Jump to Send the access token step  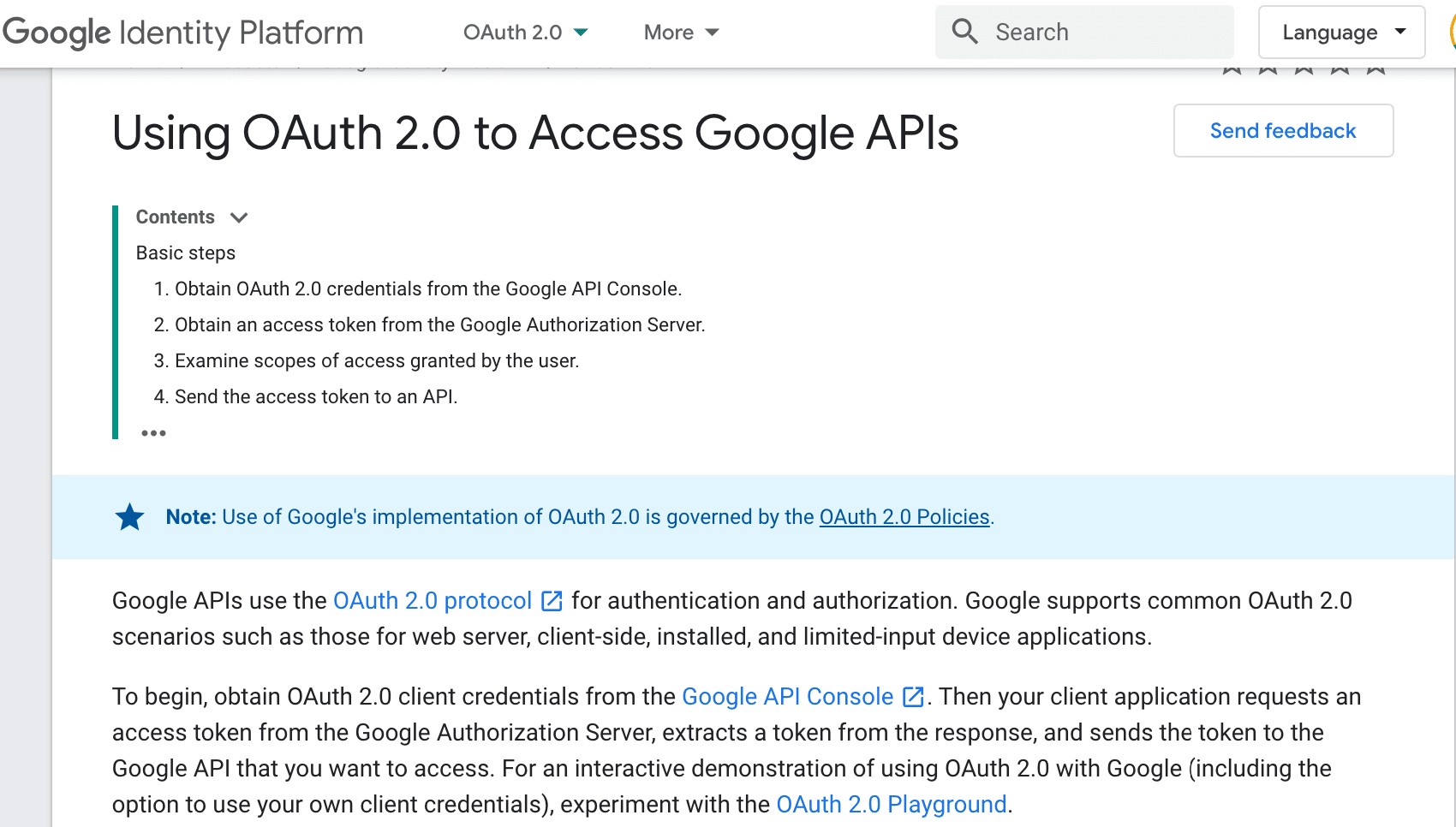coord(316,397)
